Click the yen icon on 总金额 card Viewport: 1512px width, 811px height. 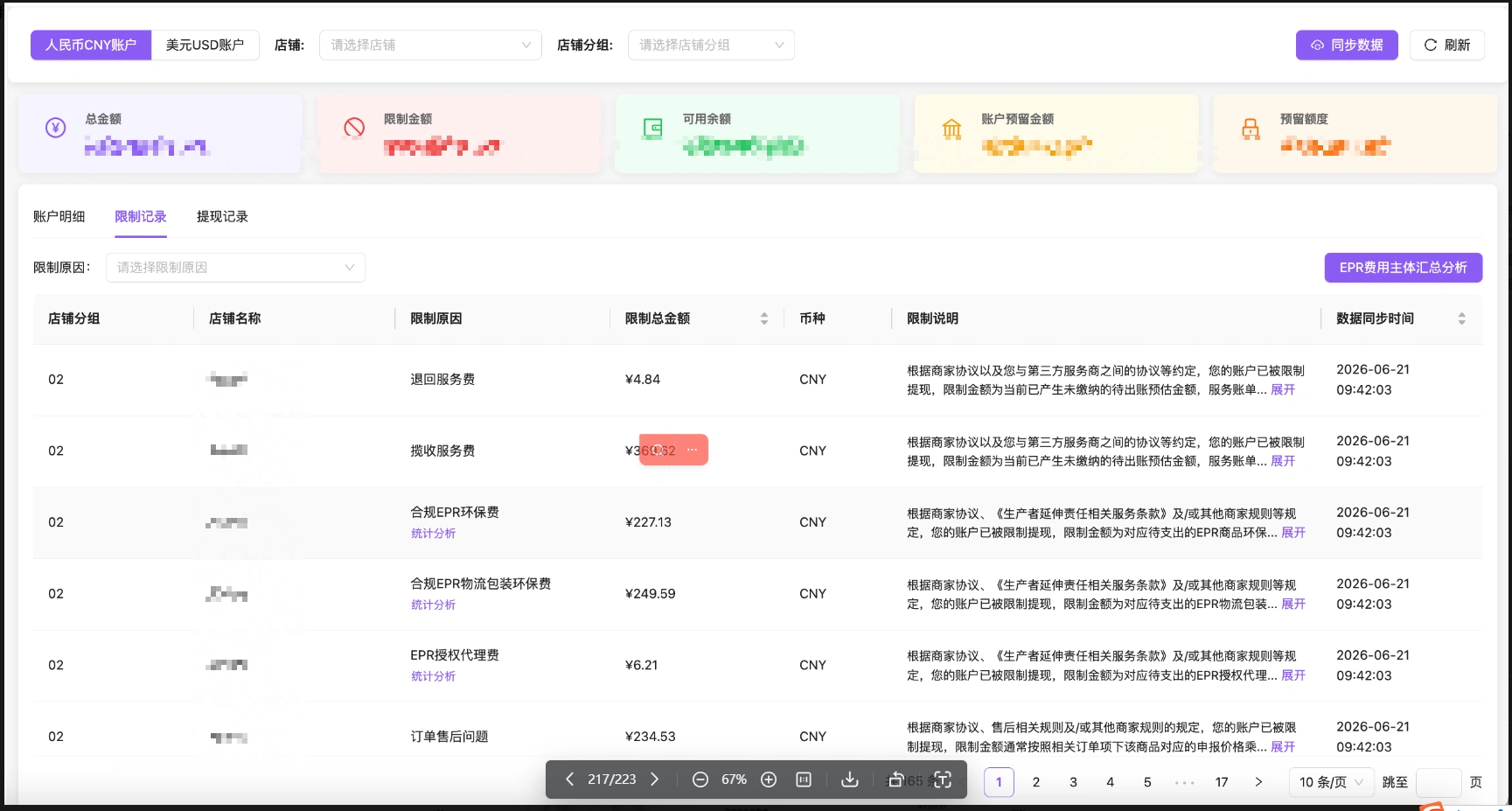55,128
